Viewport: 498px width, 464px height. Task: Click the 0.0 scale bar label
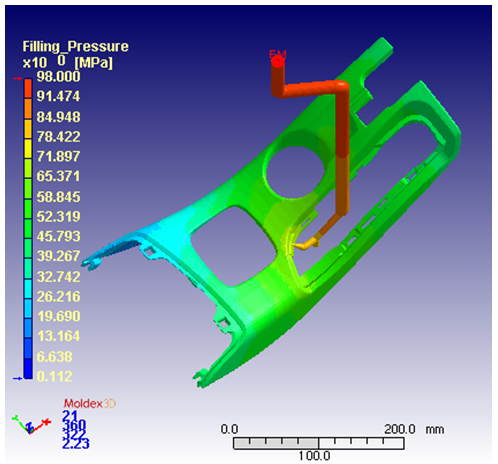pyautogui.click(x=229, y=429)
